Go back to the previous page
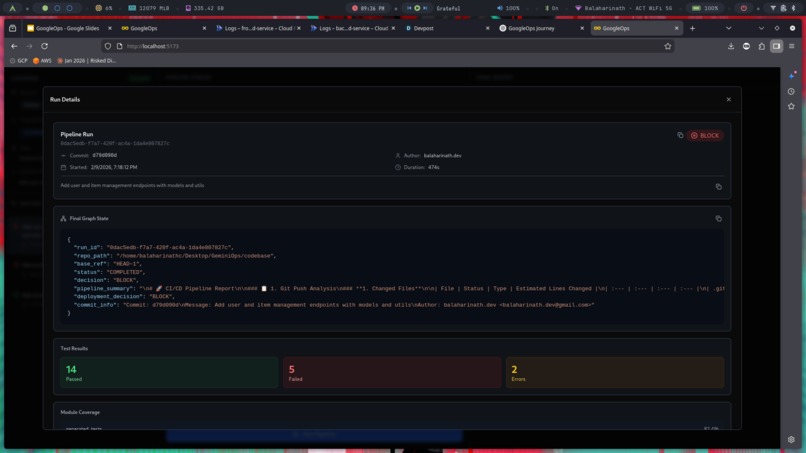Screen dimensions: 806x453 tap(14, 46)
